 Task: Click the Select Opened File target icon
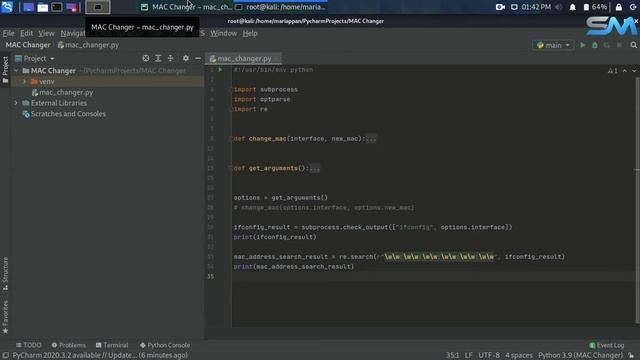pyautogui.click(x=146, y=58)
